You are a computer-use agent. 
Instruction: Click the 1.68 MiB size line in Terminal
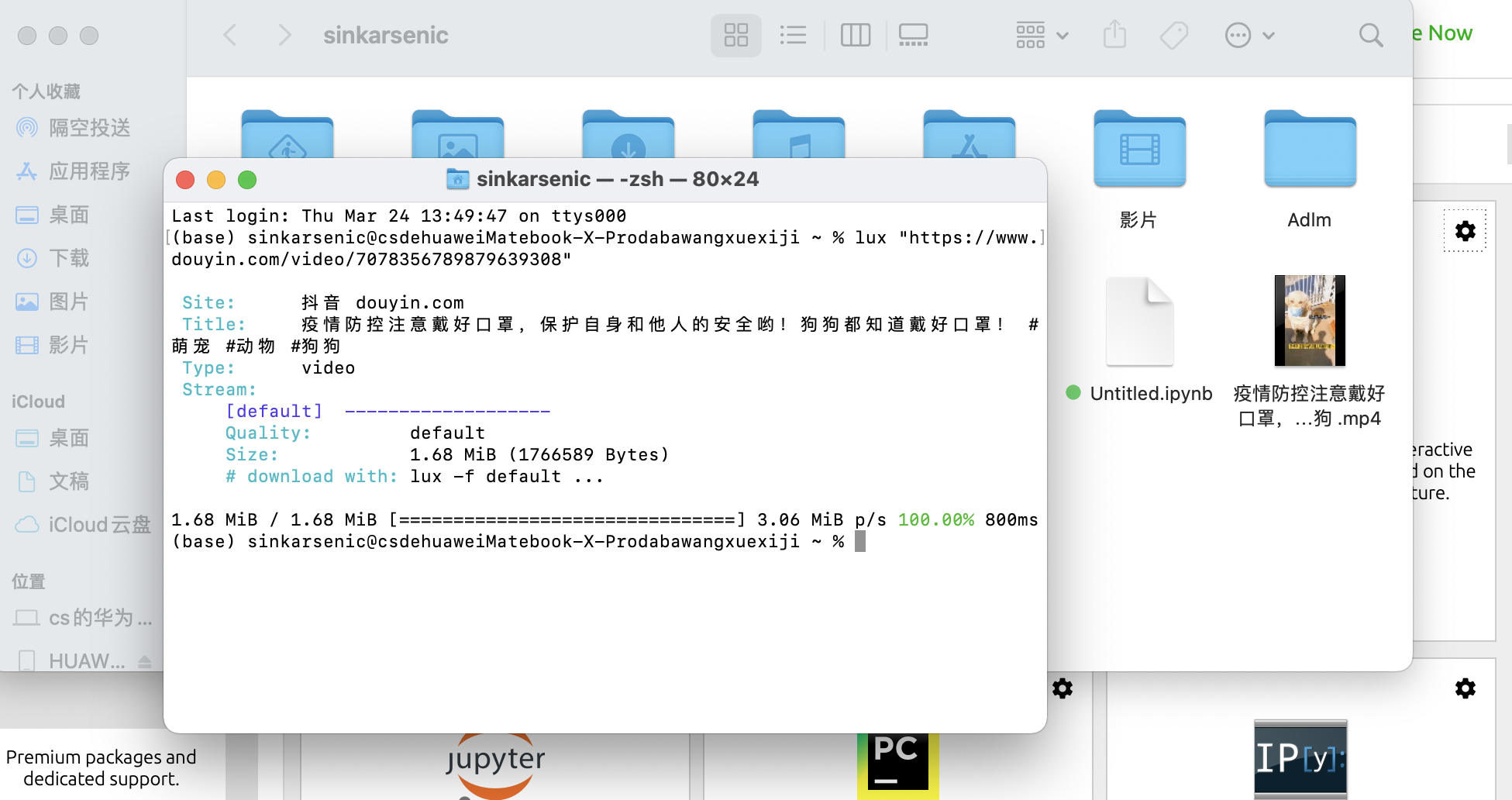point(539,455)
